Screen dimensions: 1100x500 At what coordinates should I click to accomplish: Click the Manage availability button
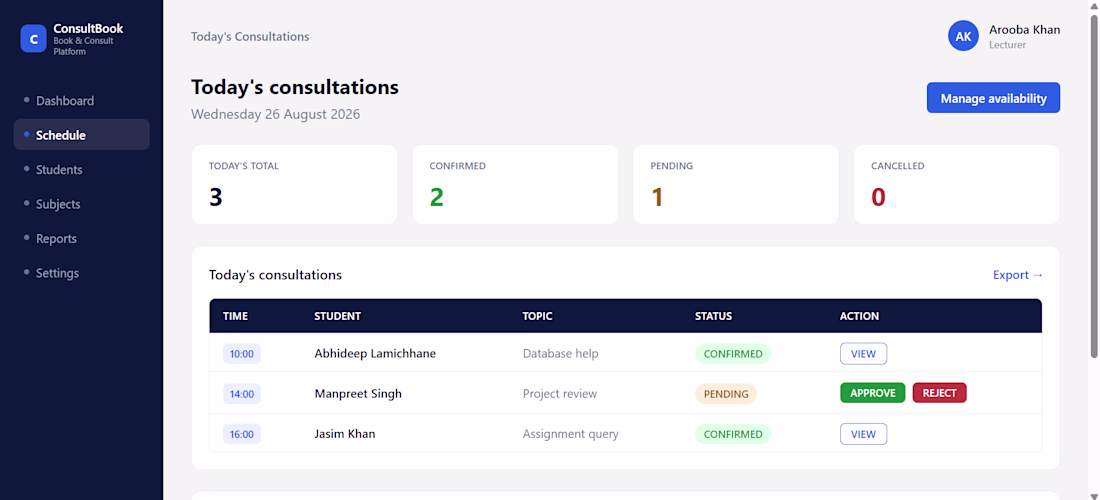coord(993,98)
